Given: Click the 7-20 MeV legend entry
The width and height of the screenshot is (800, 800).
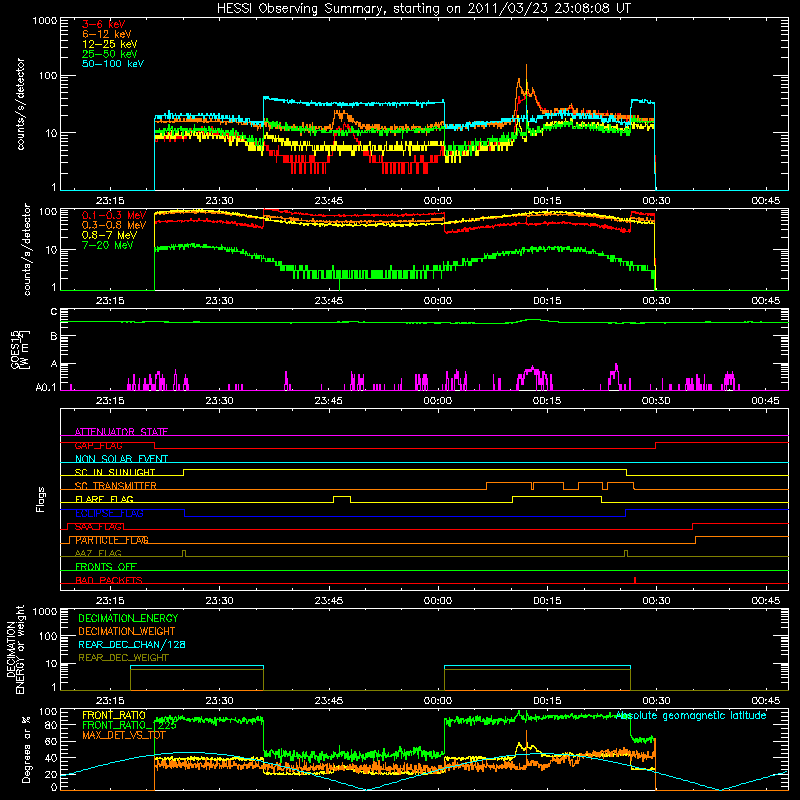Looking at the screenshot, I should pos(108,245).
